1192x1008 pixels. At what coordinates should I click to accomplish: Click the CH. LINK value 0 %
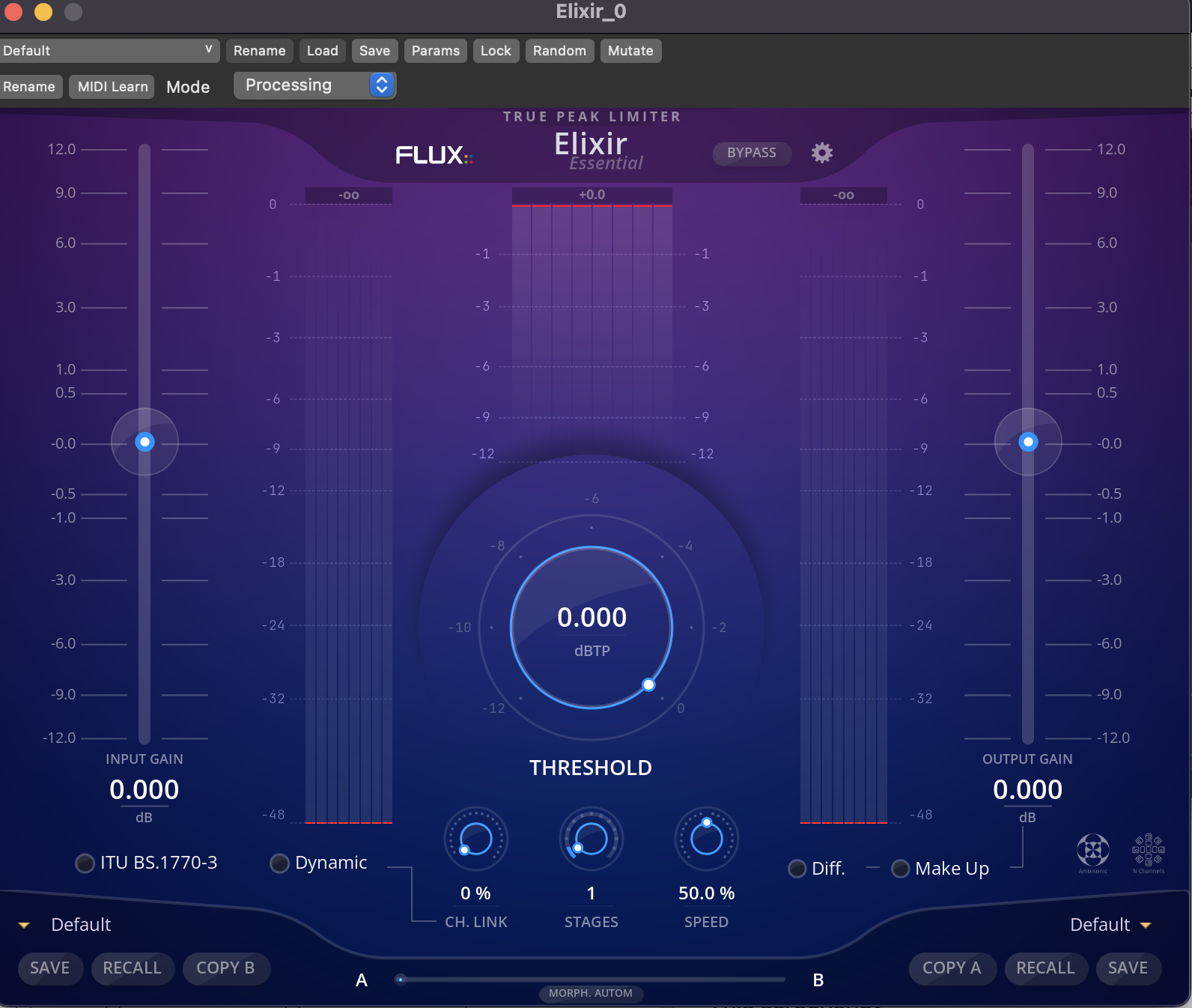(476, 893)
